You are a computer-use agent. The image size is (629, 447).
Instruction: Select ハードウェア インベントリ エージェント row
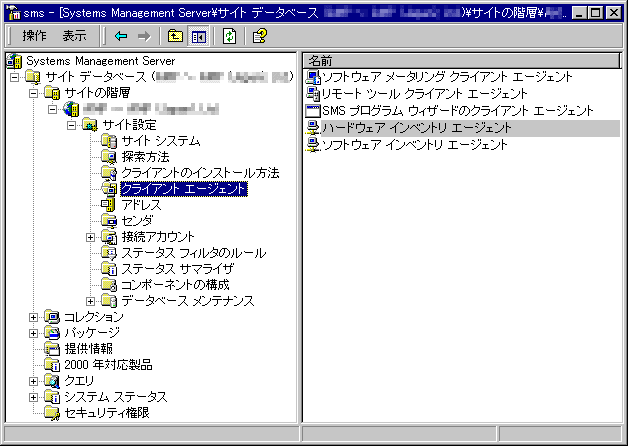pos(463,128)
